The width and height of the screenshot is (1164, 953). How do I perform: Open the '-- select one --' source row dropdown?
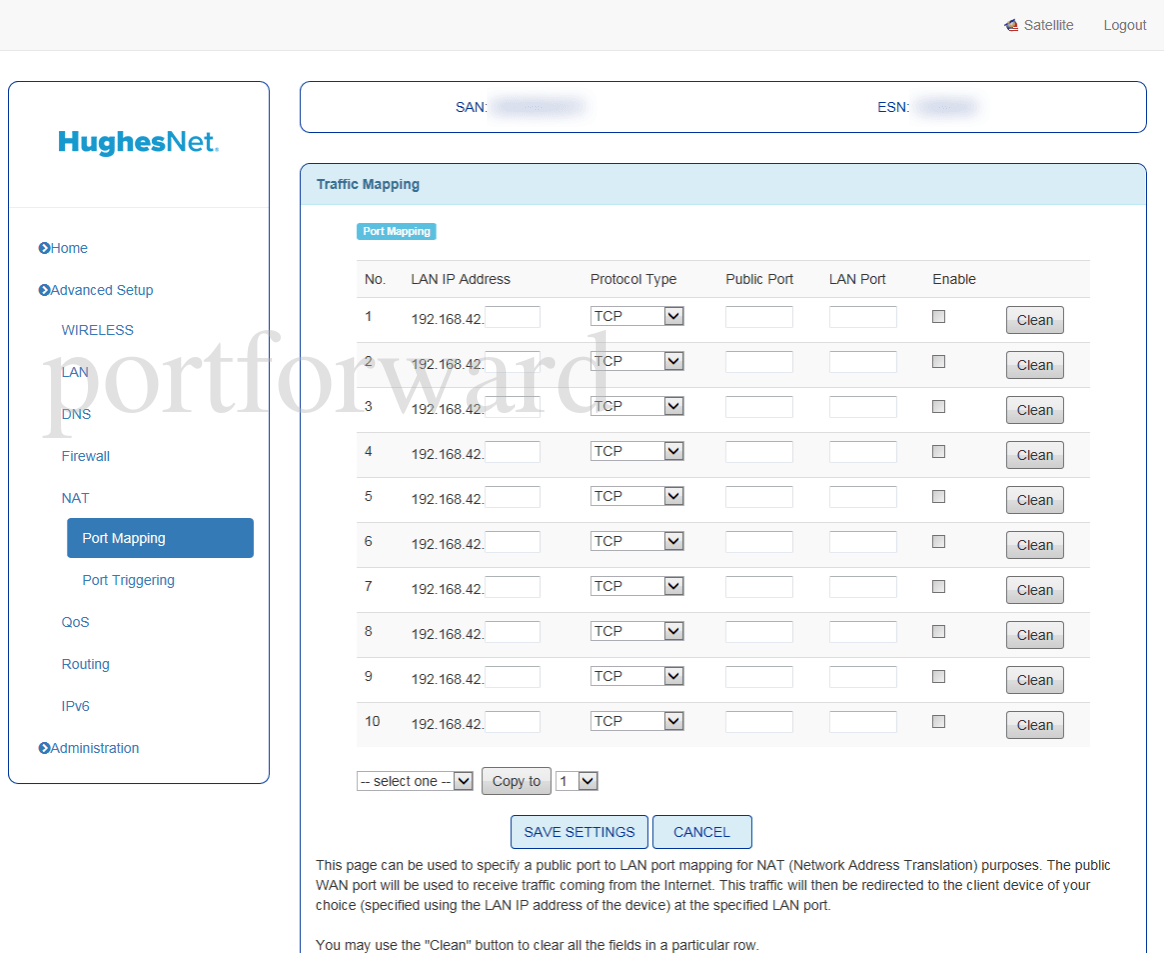click(415, 781)
